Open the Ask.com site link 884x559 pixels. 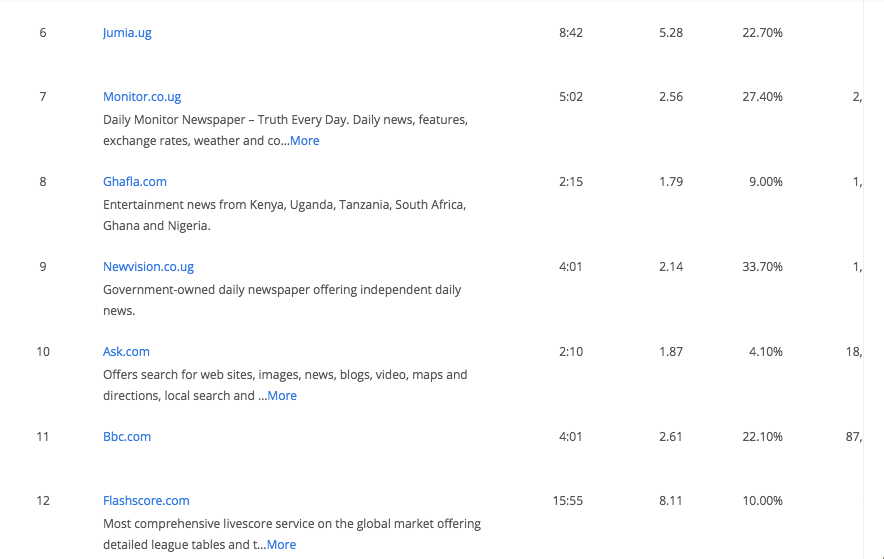(x=126, y=352)
